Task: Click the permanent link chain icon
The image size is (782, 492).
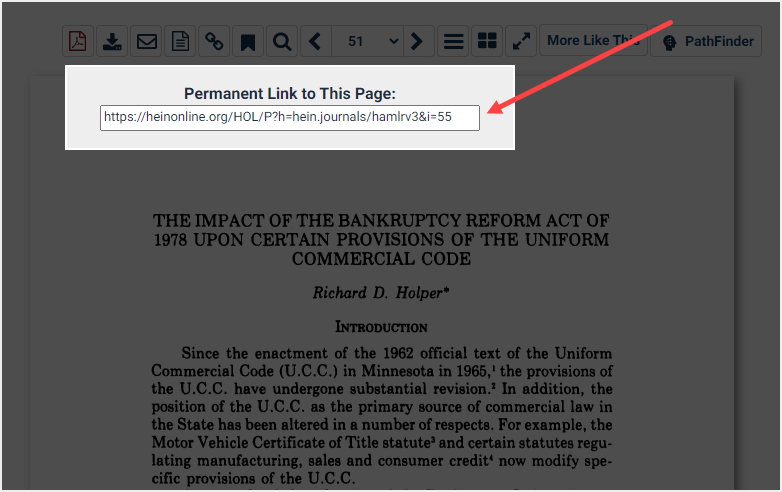Action: coord(214,41)
